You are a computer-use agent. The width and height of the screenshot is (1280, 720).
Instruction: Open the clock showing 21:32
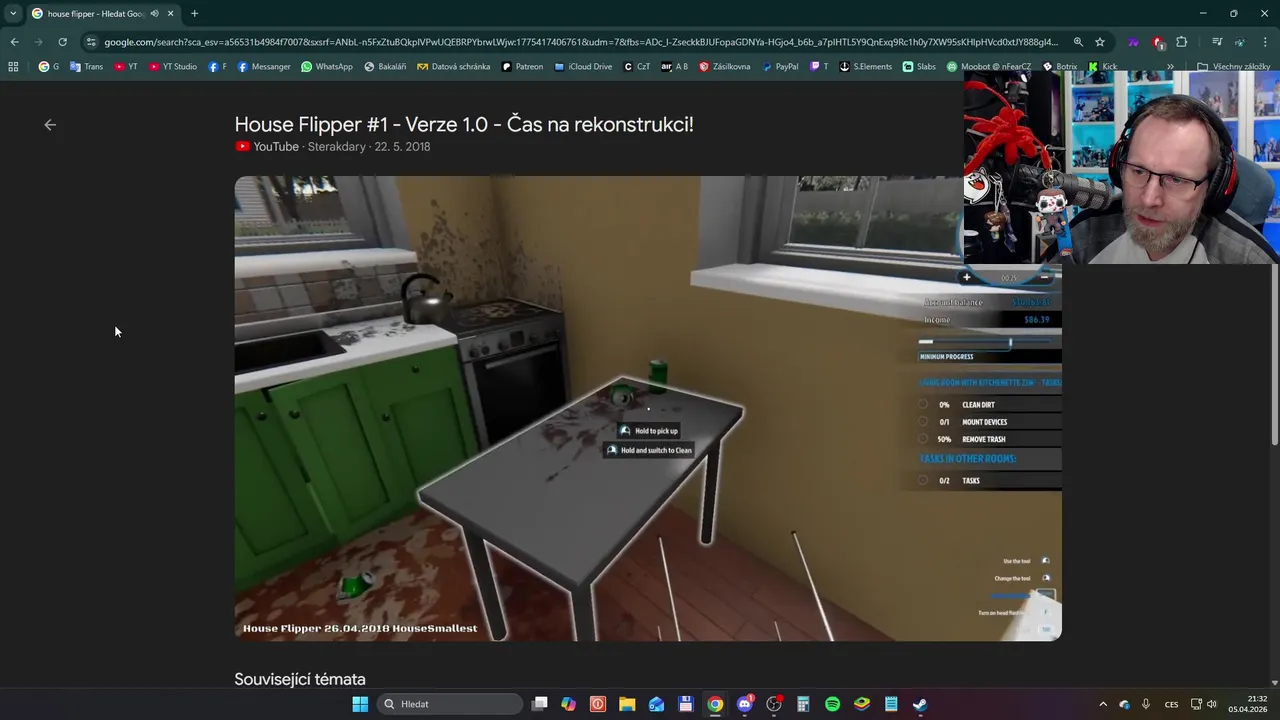[1248, 704]
